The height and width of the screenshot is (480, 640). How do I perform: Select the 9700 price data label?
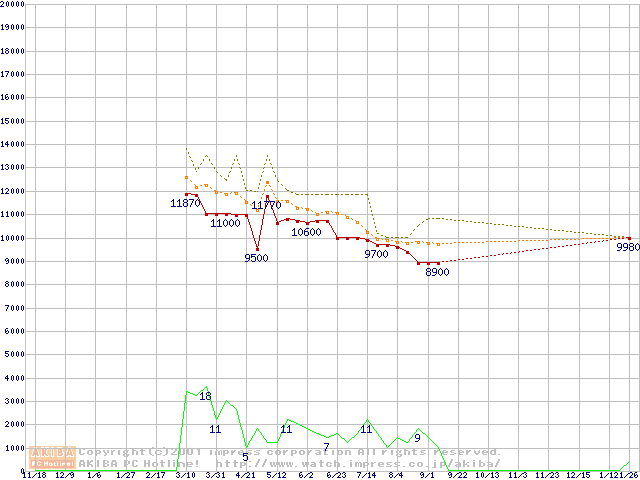click(x=376, y=254)
